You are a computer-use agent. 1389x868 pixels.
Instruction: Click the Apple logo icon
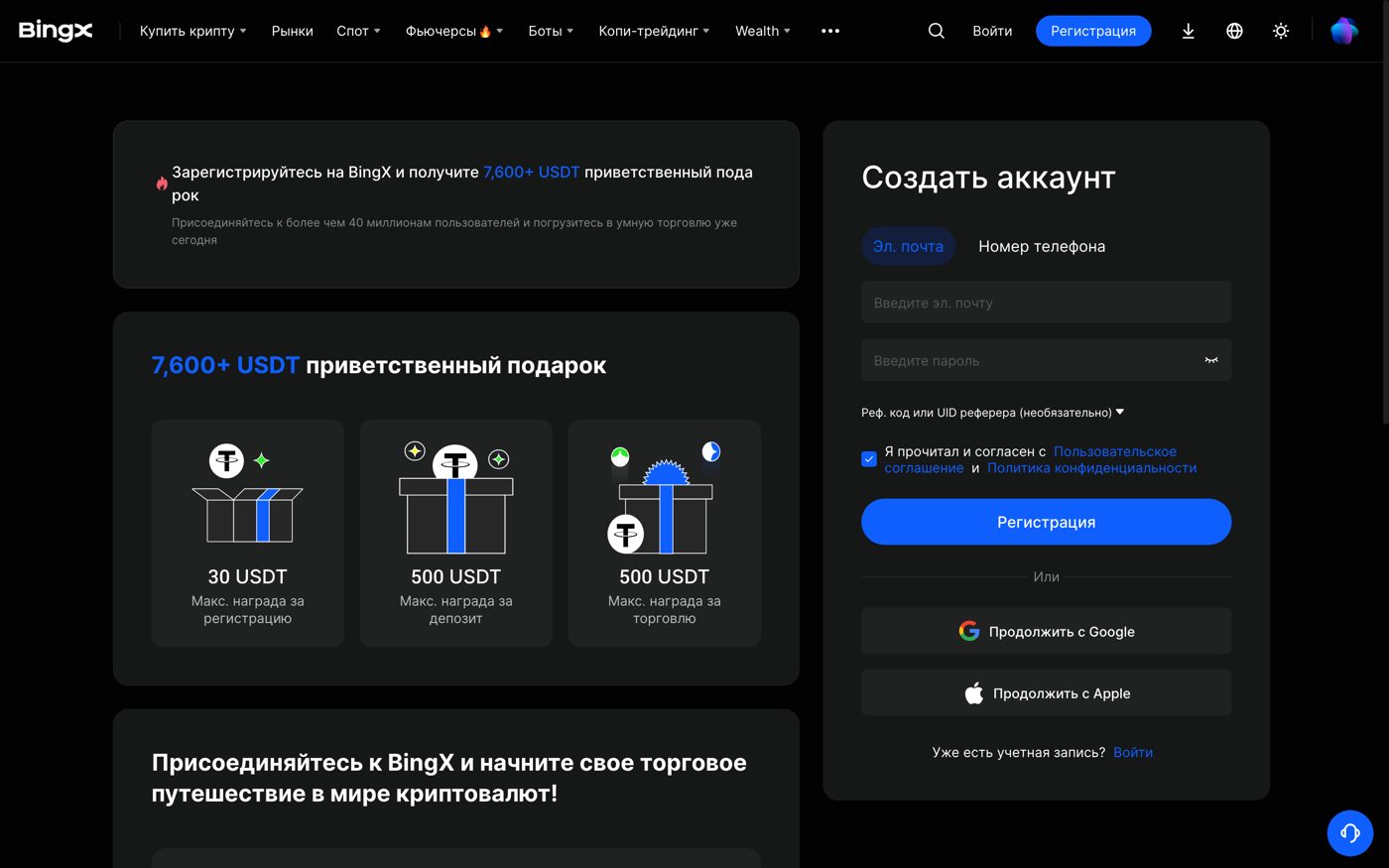pyautogui.click(x=974, y=693)
